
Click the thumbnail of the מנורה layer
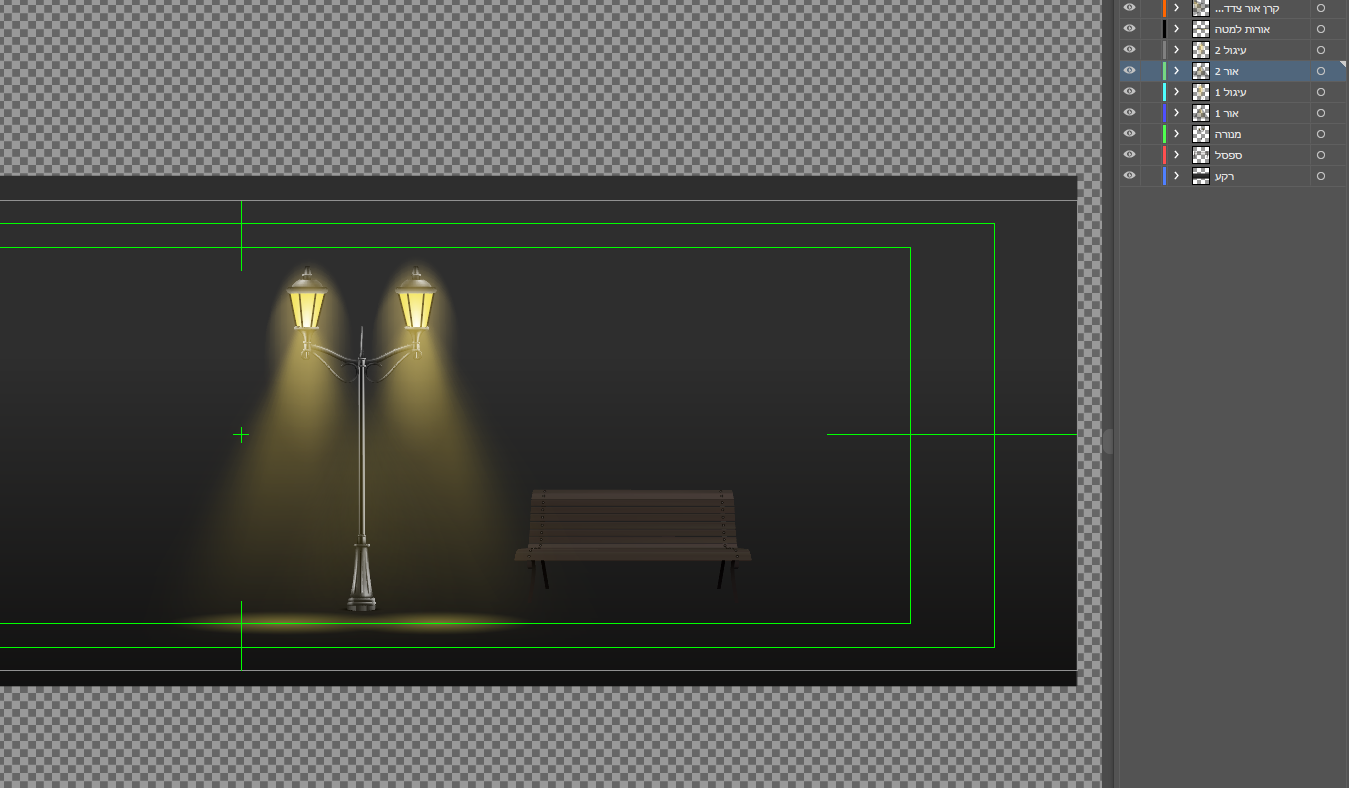(x=1201, y=134)
